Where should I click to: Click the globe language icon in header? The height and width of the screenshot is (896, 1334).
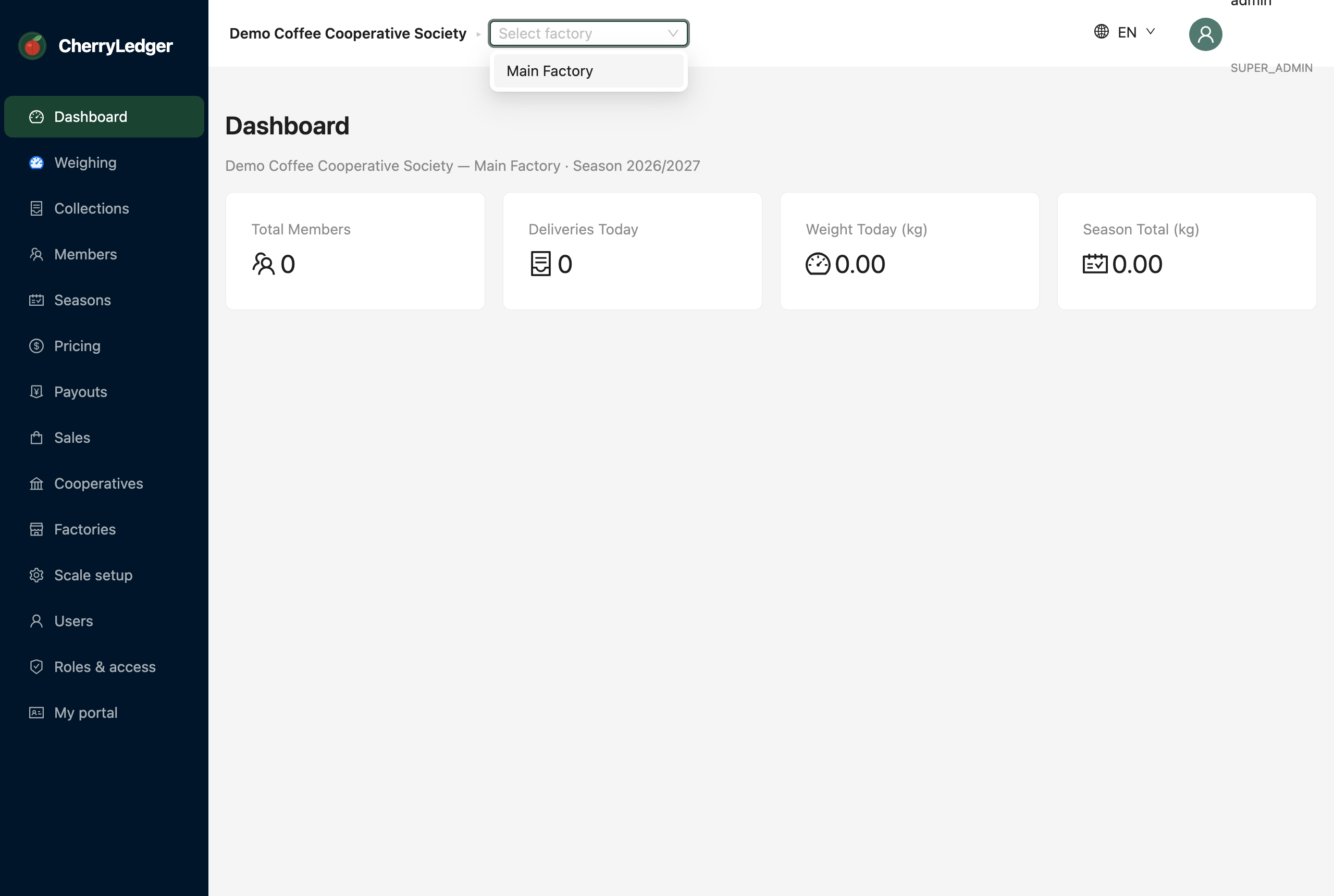pos(1102,31)
